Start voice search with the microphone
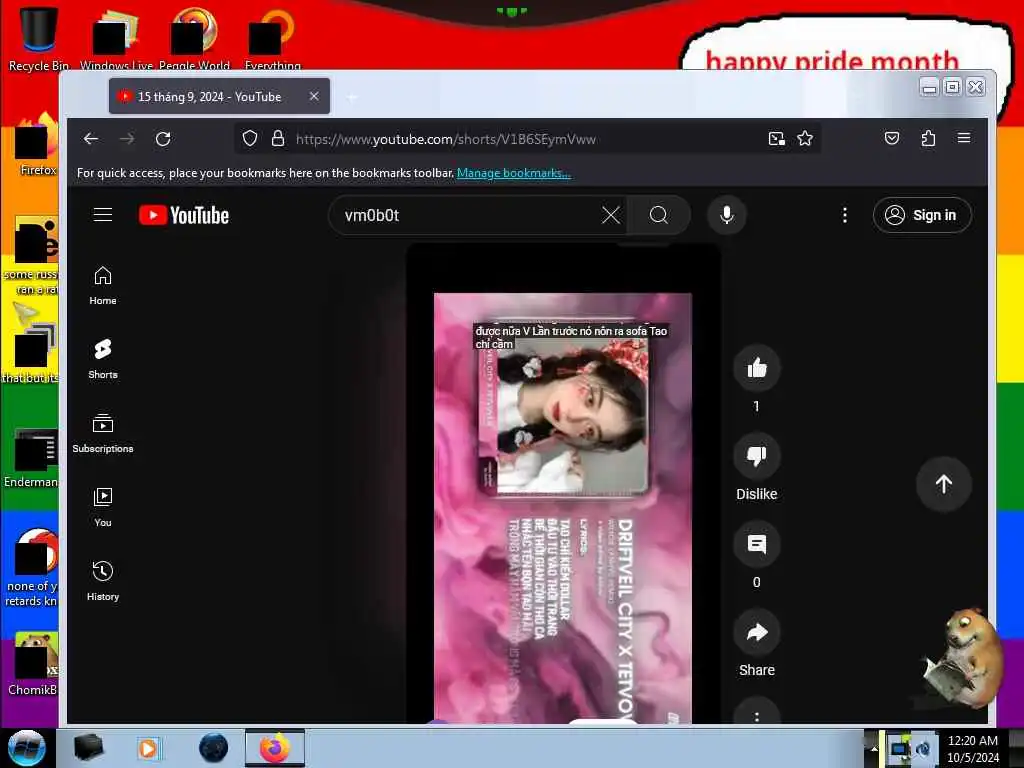Screen dimensions: 1024x768 coord(727,215)
